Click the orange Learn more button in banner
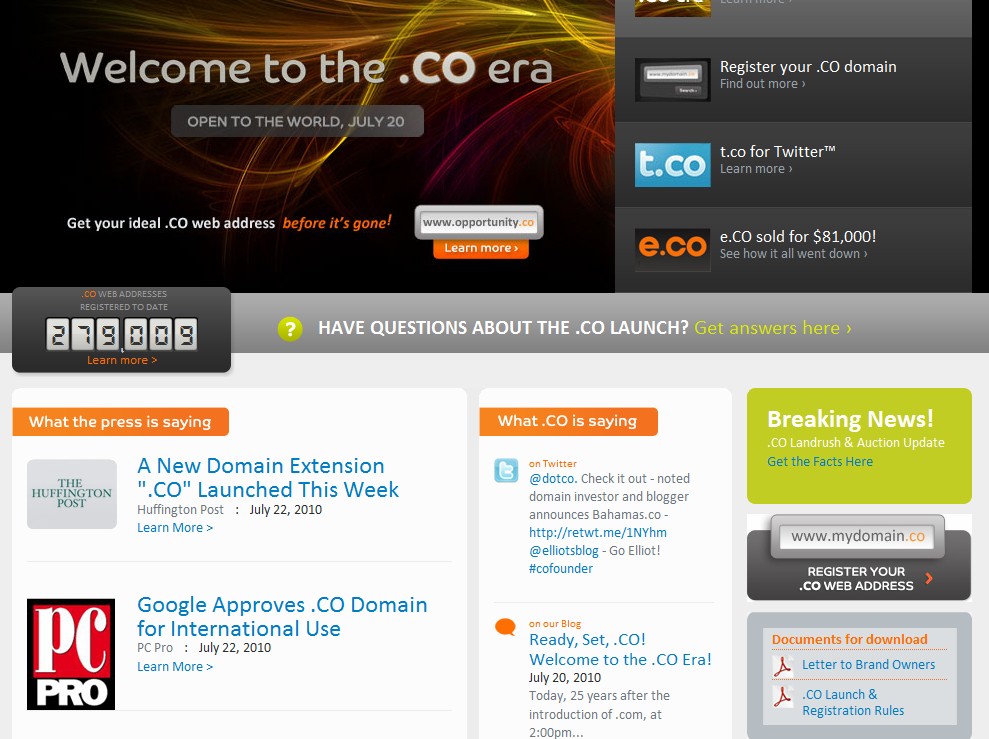 [x=481, y=248]
